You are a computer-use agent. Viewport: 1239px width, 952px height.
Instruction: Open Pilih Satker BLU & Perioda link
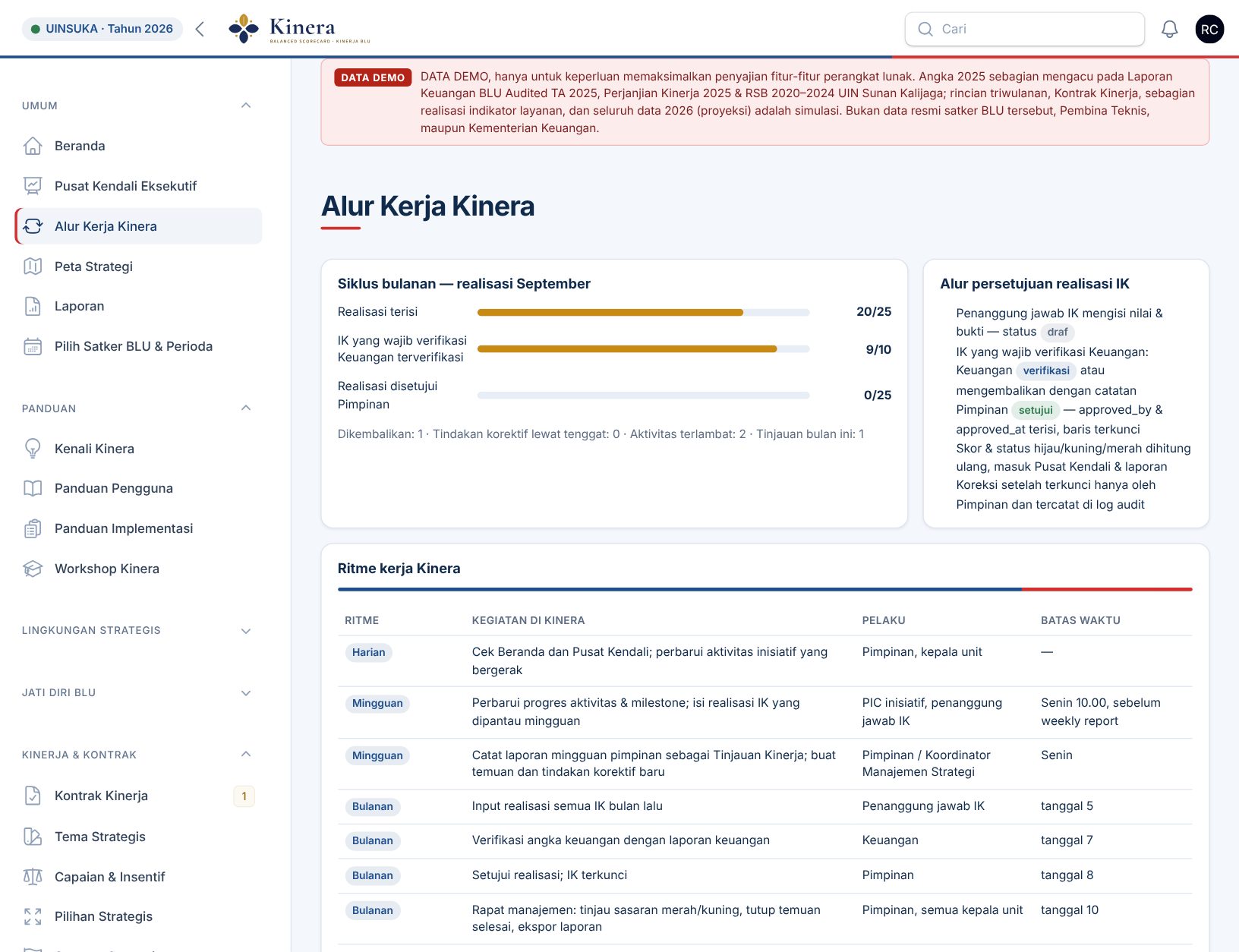(138, 346)
